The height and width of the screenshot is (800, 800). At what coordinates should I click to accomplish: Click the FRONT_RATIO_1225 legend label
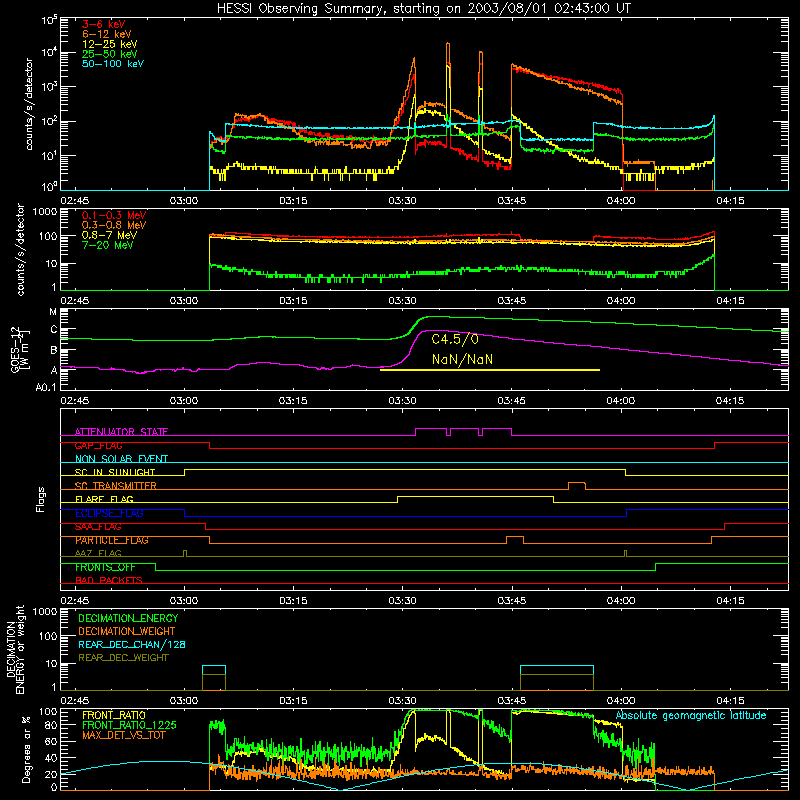(x=129, y=725)
